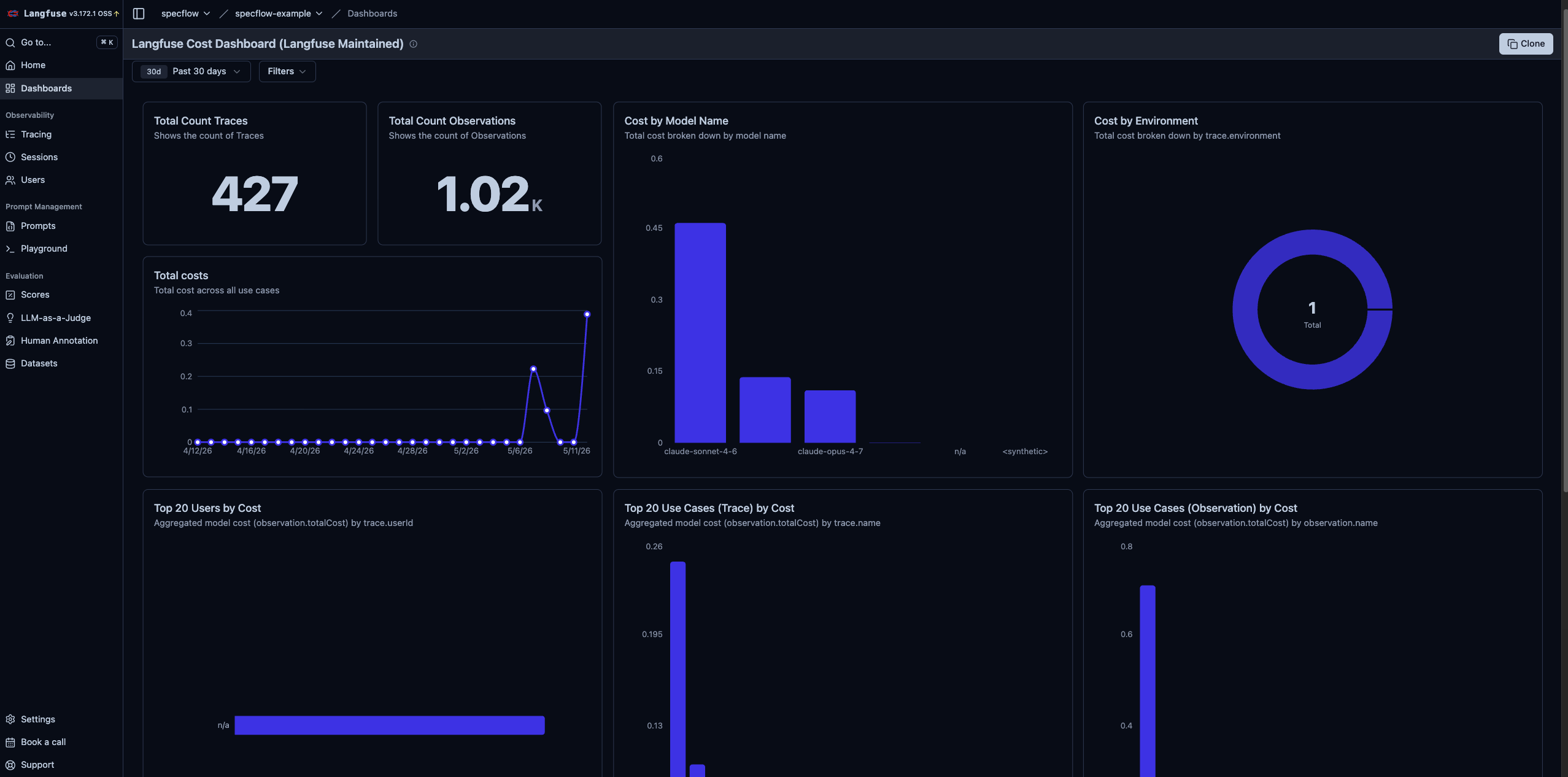Click the Playground terminal icon

coord(10,249)
